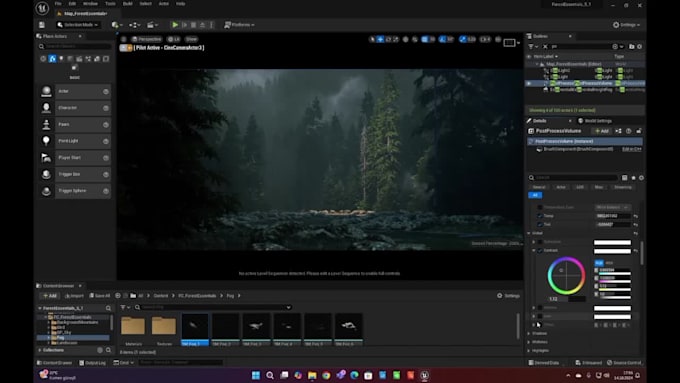Toggle the Tint property checkbox
The image size is (680, 383).
tap(540, 224)
